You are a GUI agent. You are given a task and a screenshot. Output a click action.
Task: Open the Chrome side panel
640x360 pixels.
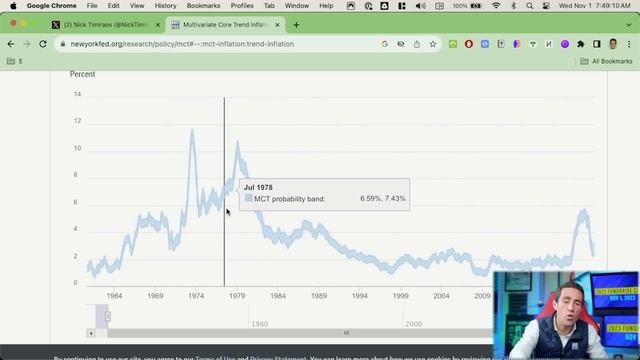coord(597,44)
